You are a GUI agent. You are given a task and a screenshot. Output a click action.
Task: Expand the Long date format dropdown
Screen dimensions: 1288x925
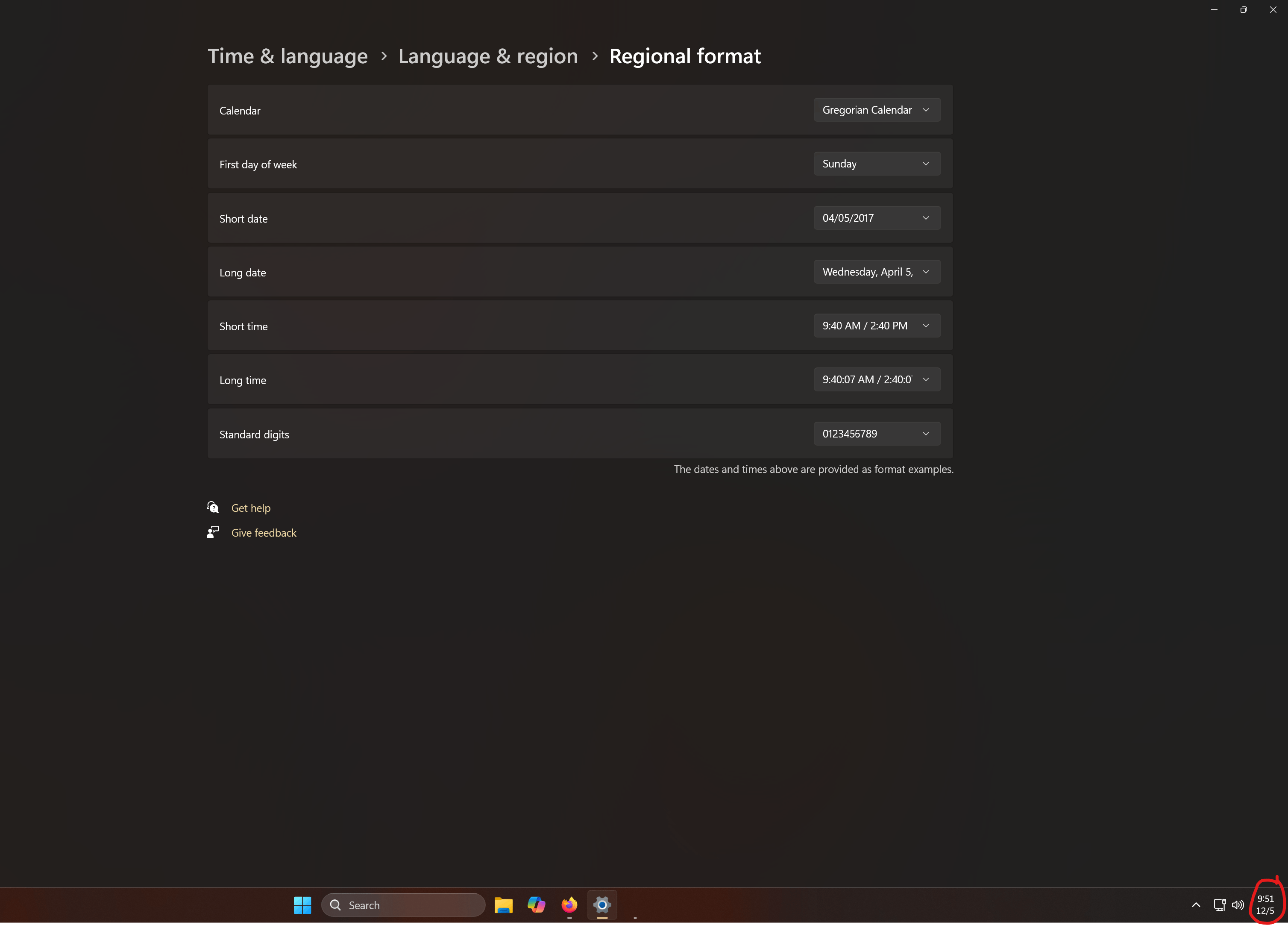coord(876,272)
